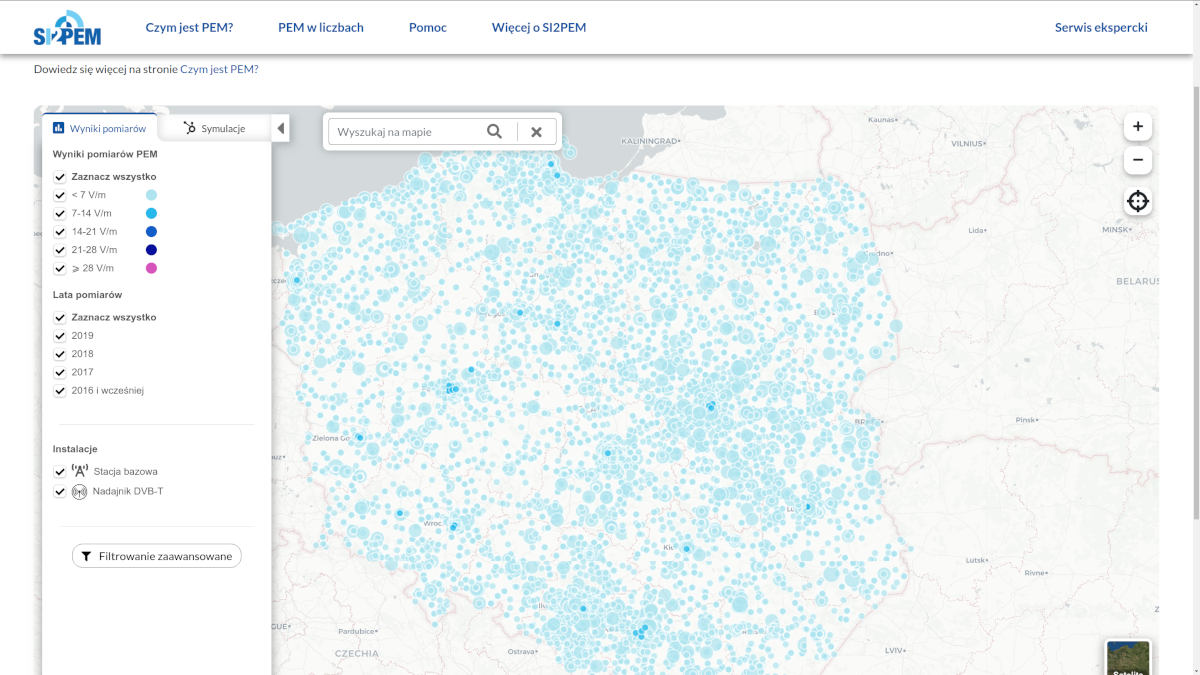Screen dimensions: 1200x675
Task: Click the pink ≥ 28 V/m color dot
Action: [x=151, y=268]
